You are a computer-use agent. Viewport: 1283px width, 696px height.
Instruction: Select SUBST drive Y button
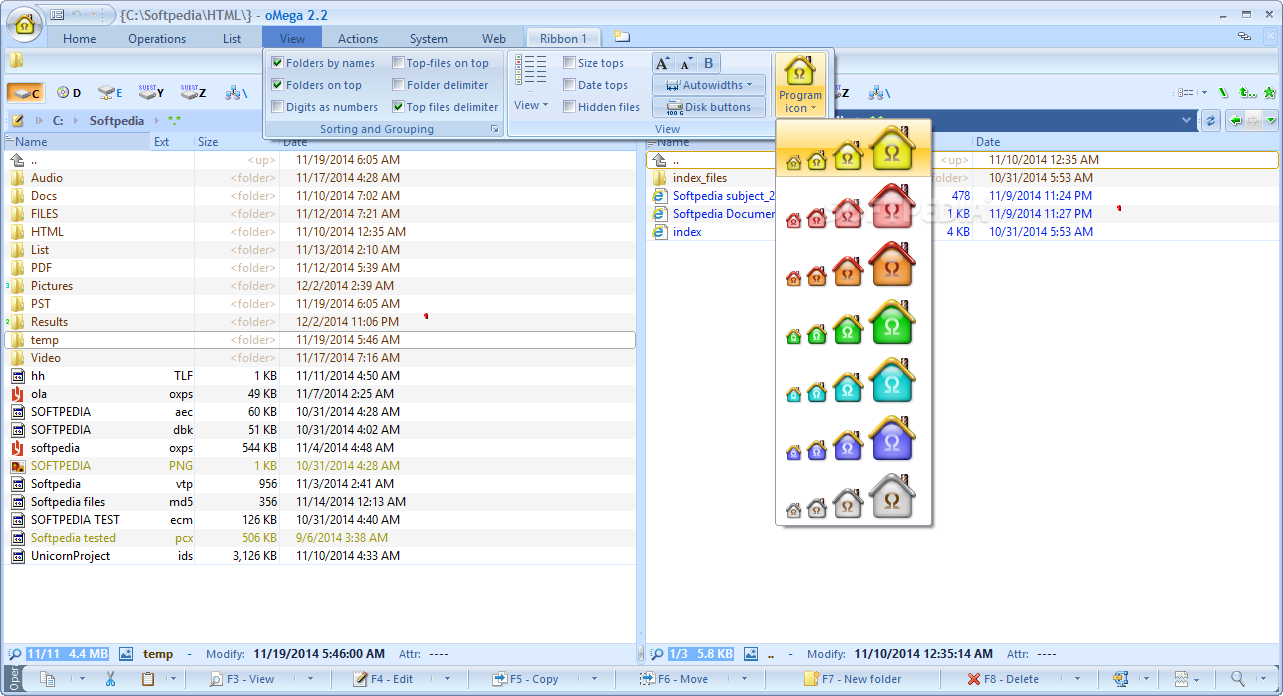151,93
